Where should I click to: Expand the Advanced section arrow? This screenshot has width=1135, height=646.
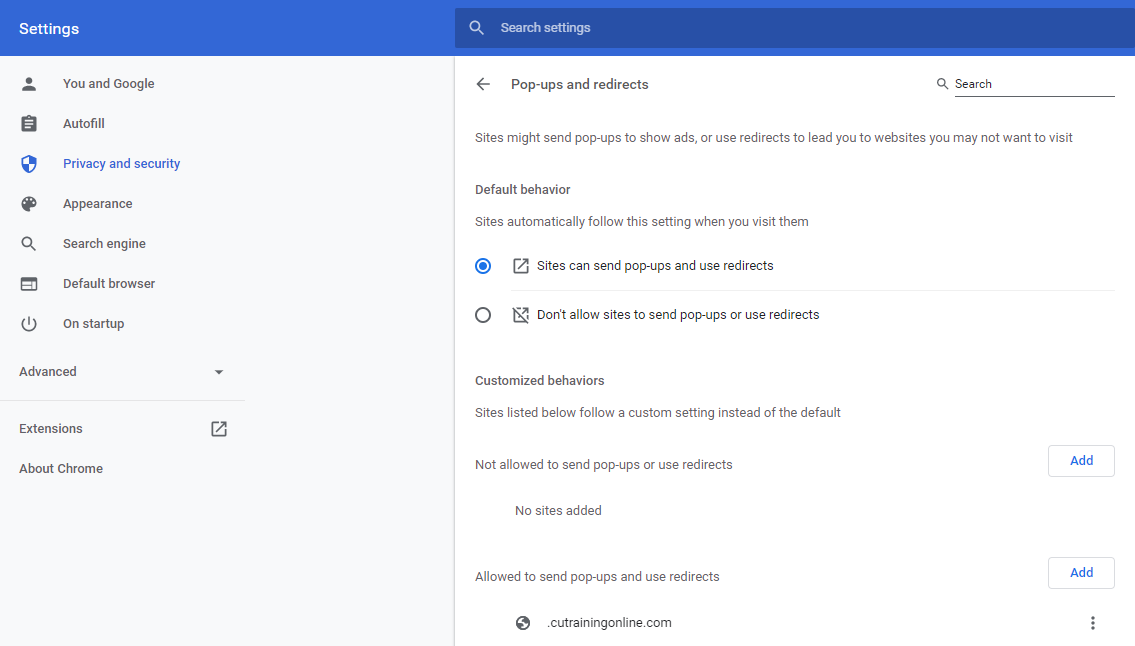pos(219,372)
